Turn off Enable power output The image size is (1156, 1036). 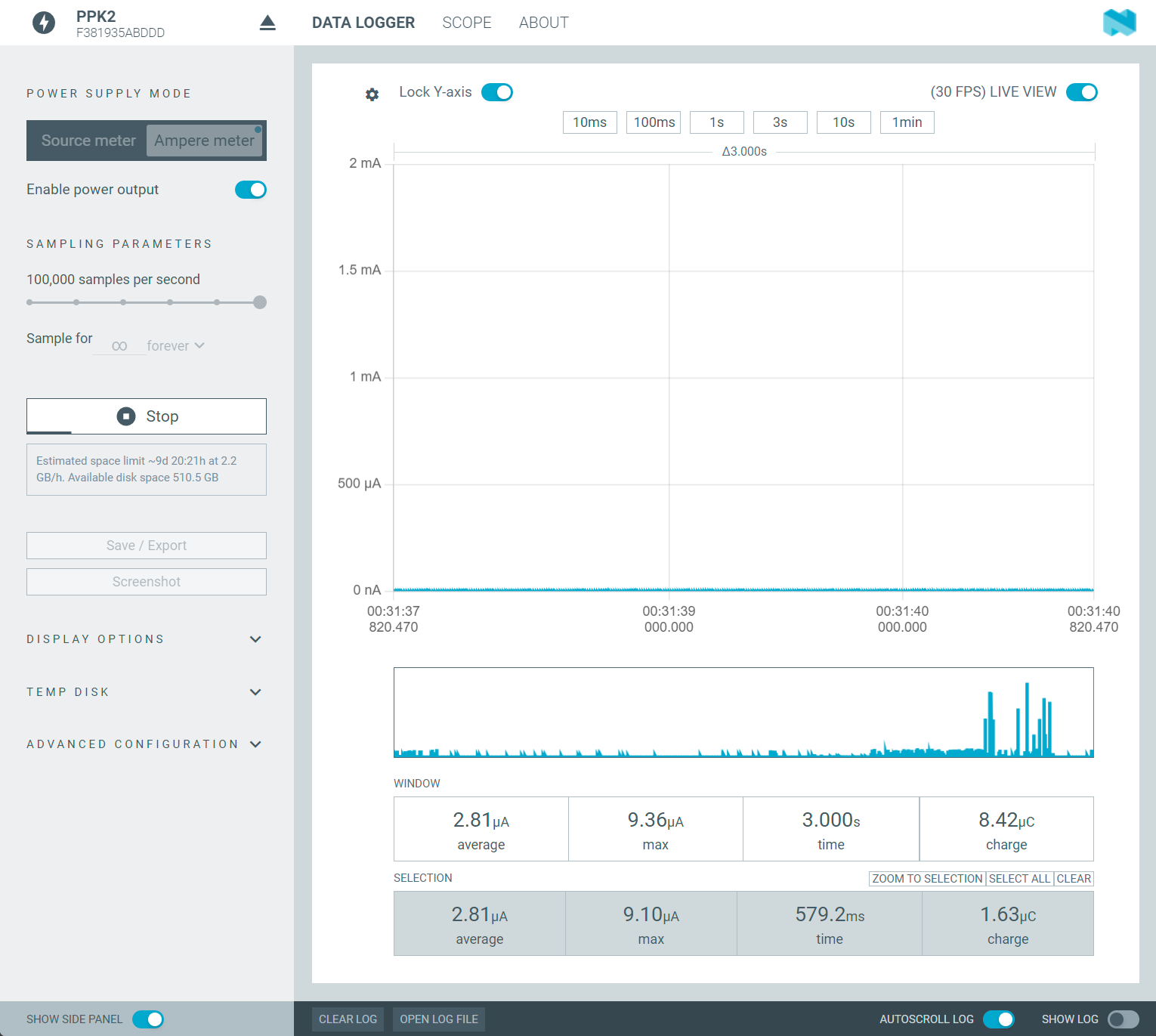250,190
